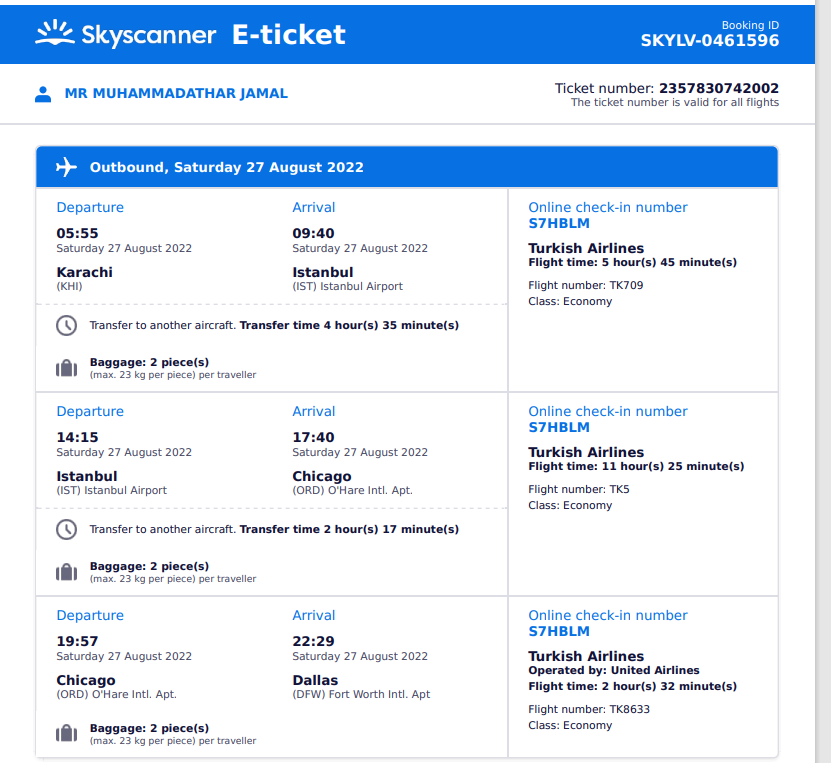Click the check-in number for flight TK5
Screen dimensions: 831x763
[x=559, y=428]
